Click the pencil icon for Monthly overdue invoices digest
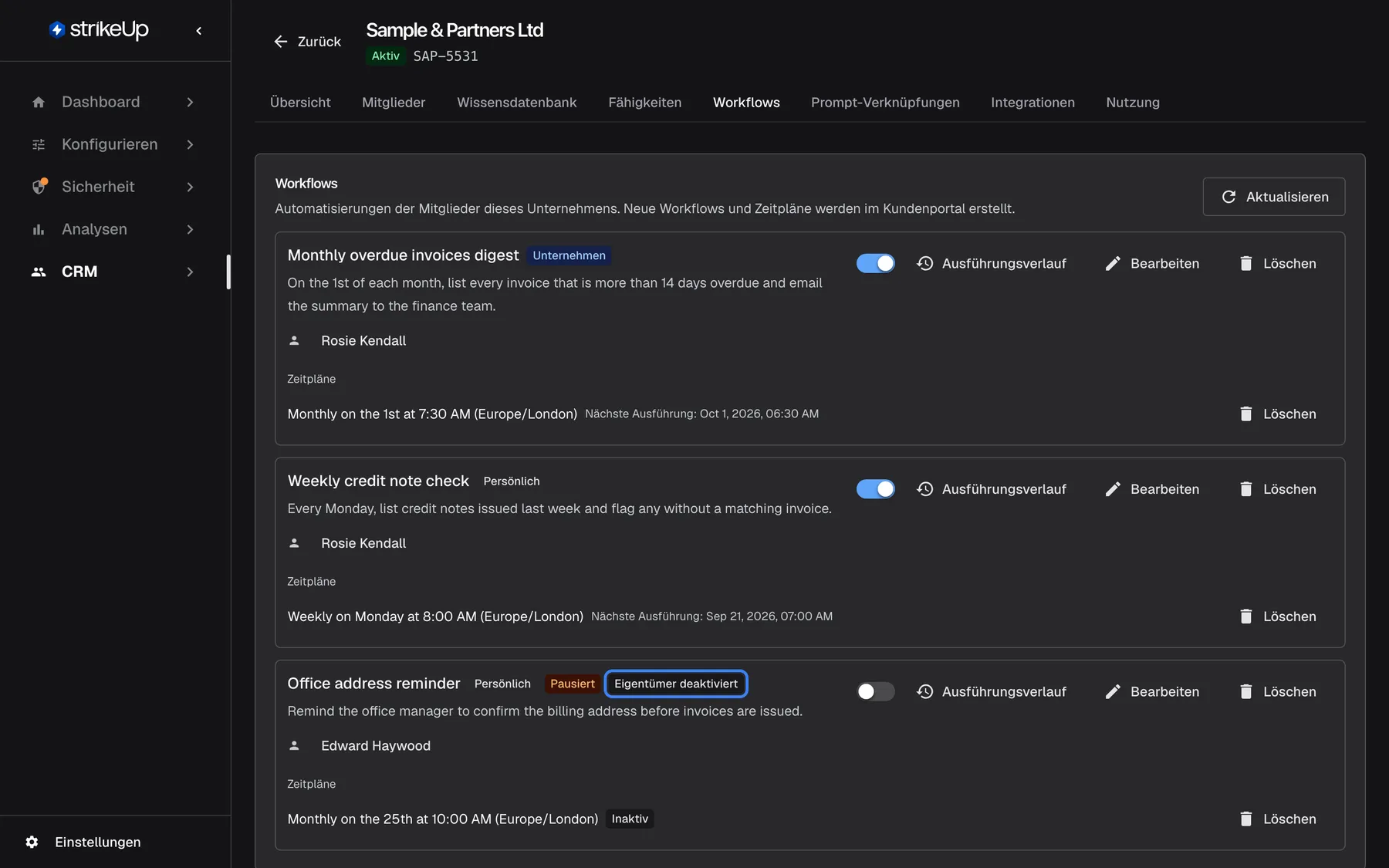This screenshot has width=1389, height=868. [1113, 264]
